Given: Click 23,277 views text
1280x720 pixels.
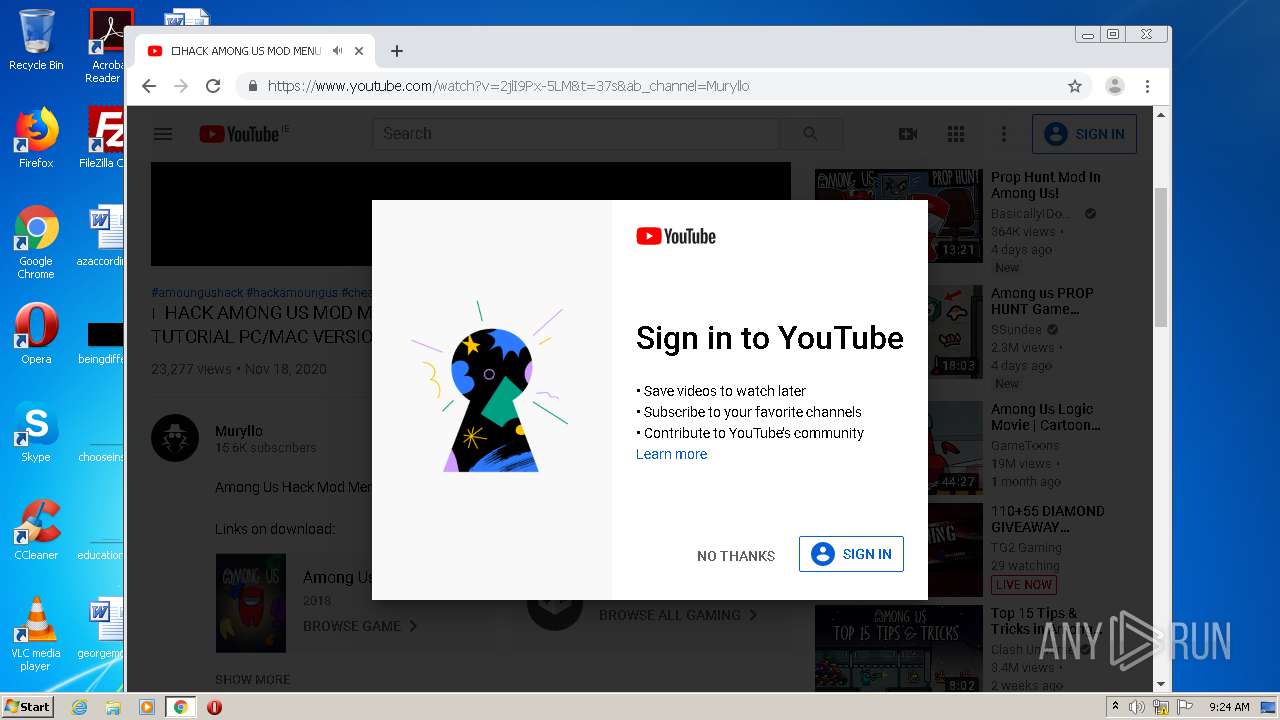Looking at the screenshot, I should pyautogui.click(x=191, y=369).
